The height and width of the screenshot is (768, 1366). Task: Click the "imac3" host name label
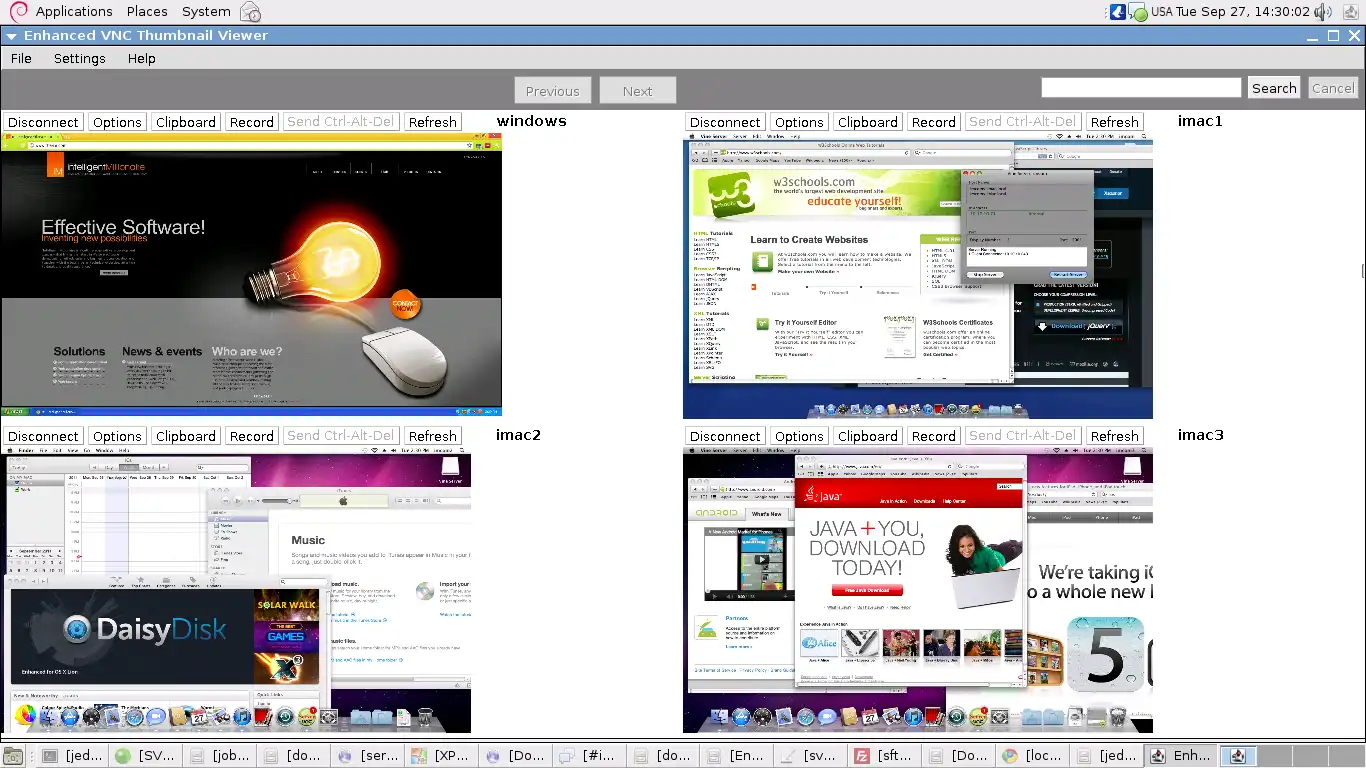[1200, 435]
